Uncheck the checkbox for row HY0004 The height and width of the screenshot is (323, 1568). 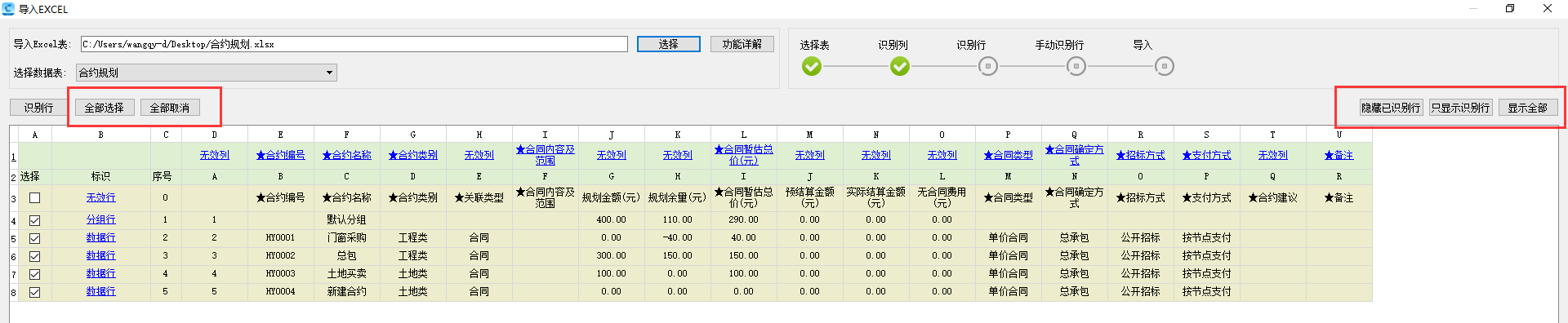tap(35, 292)
